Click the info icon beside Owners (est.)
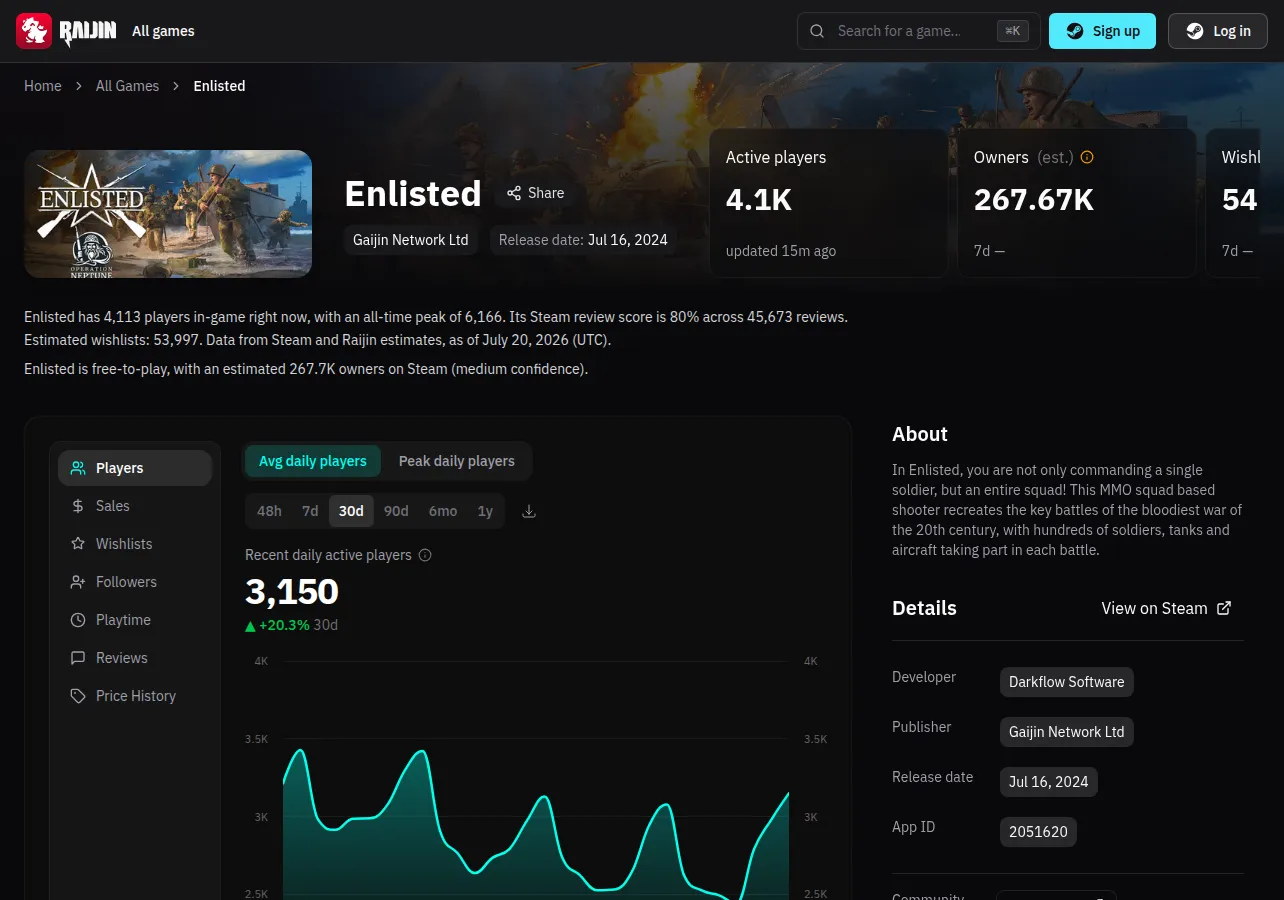Viewport: 1284px width, 900px height. click(x=1087, y=157)
